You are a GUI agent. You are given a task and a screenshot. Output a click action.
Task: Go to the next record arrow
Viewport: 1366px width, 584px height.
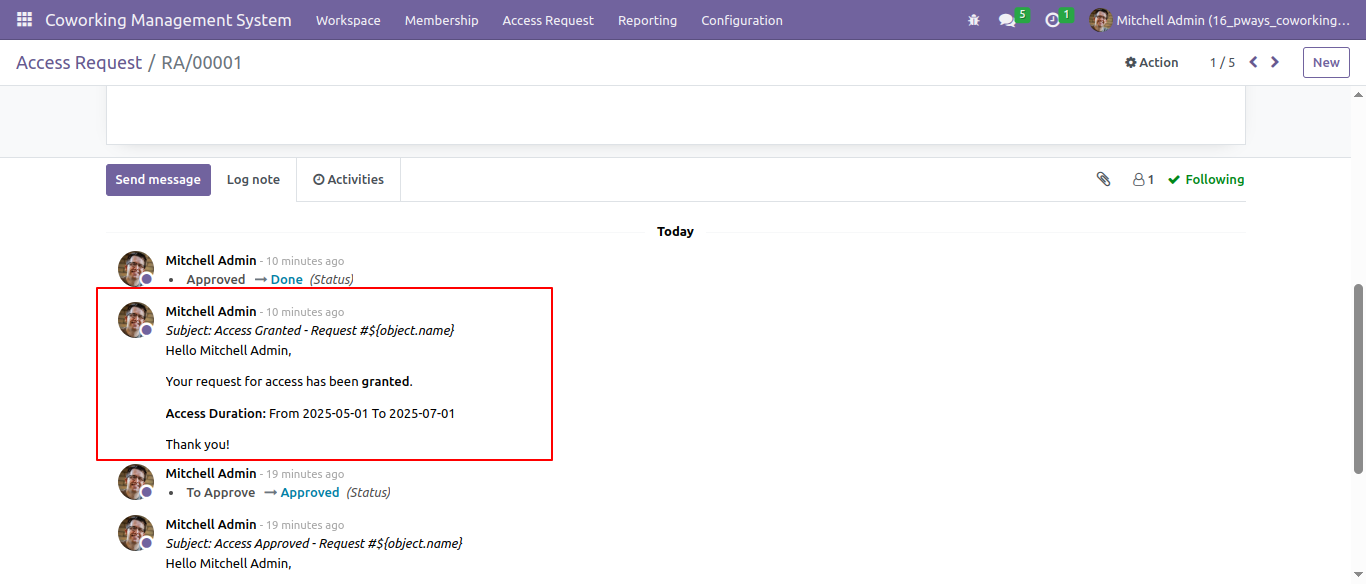(1275, 62)
